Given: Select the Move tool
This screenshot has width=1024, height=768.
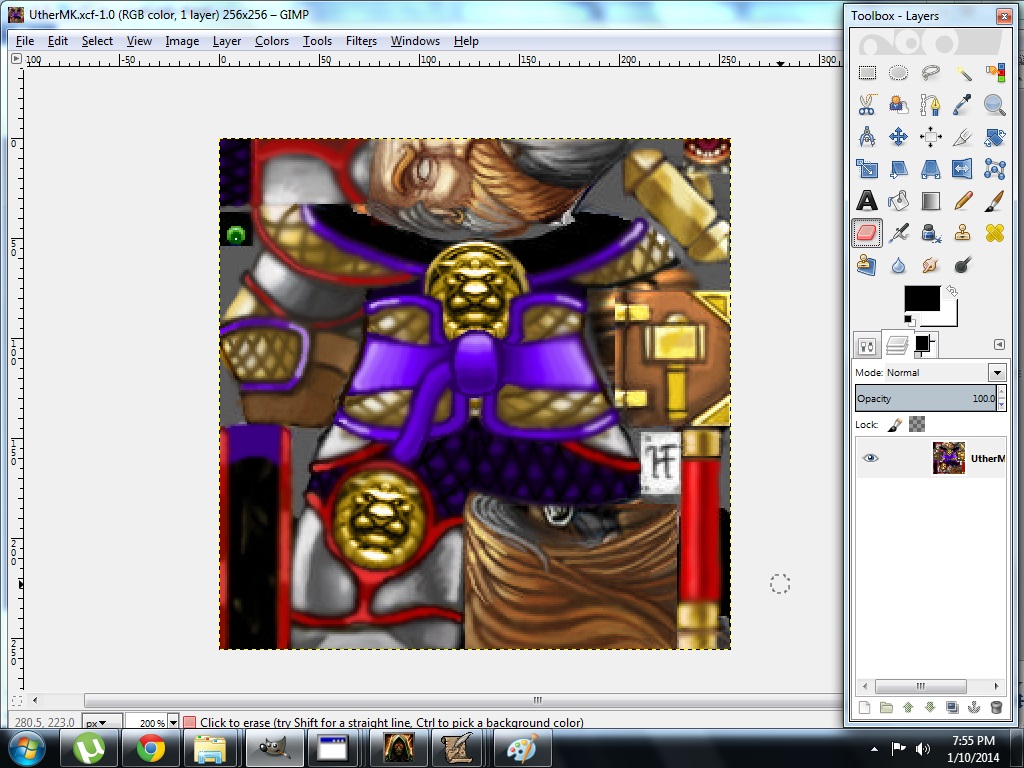Looking at the screenshot, I should [x=899, y=136].
